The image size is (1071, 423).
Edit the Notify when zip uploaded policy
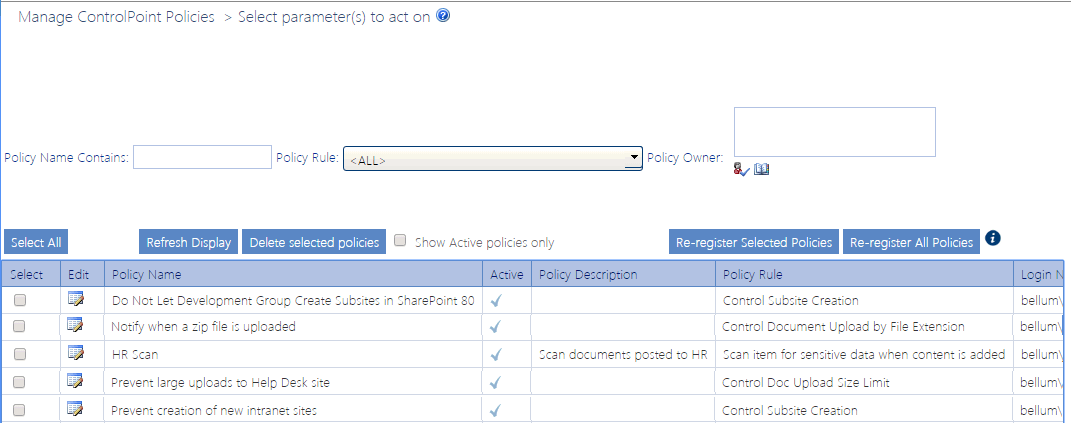pos(76,326)
